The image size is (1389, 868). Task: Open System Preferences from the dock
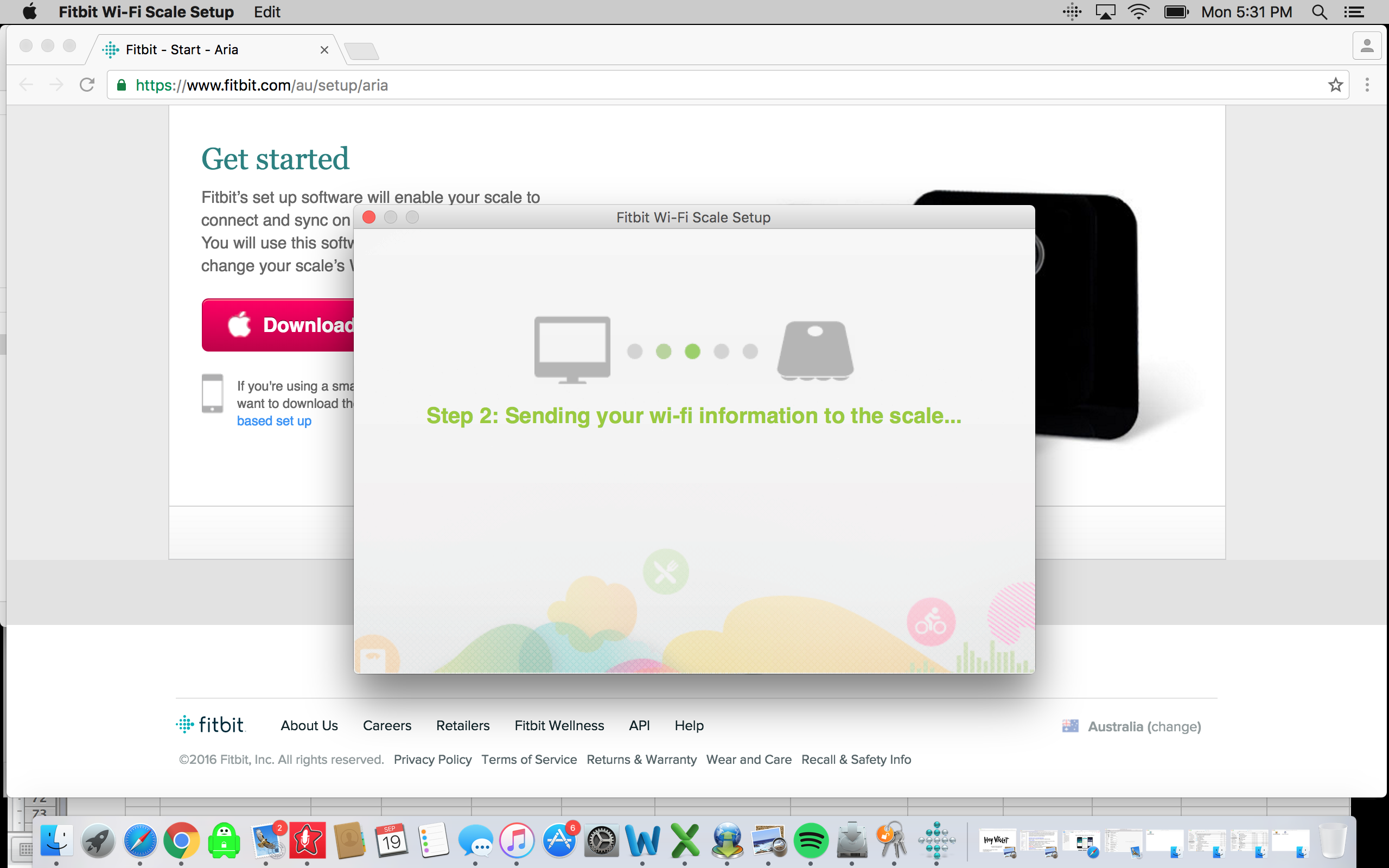(x=601, y=840)
